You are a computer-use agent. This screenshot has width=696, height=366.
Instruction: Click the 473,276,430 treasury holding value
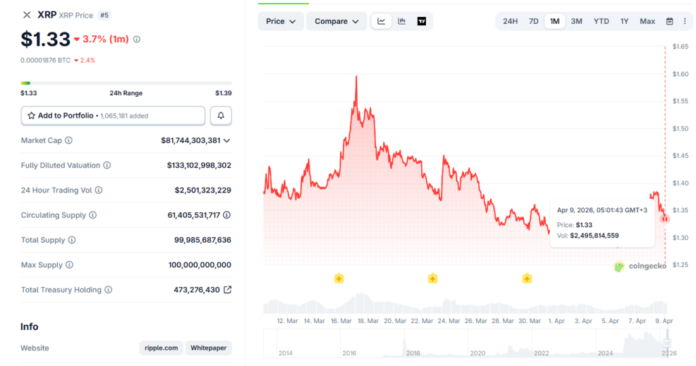pyautogui.click(x=197, y=290)
